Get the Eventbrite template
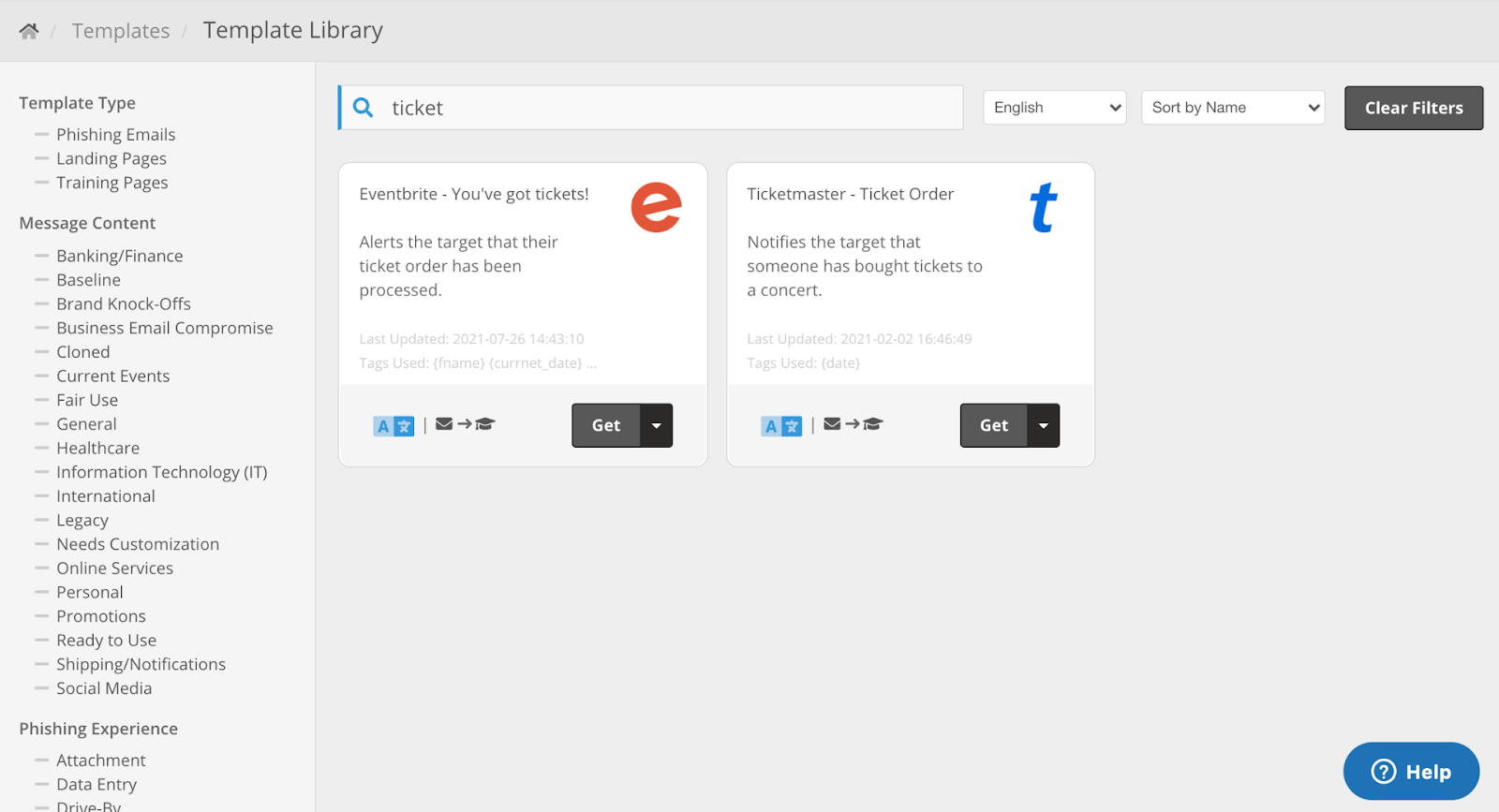Image resolution: width=1499 pixels, height=812 pixels. click(606, 425)
